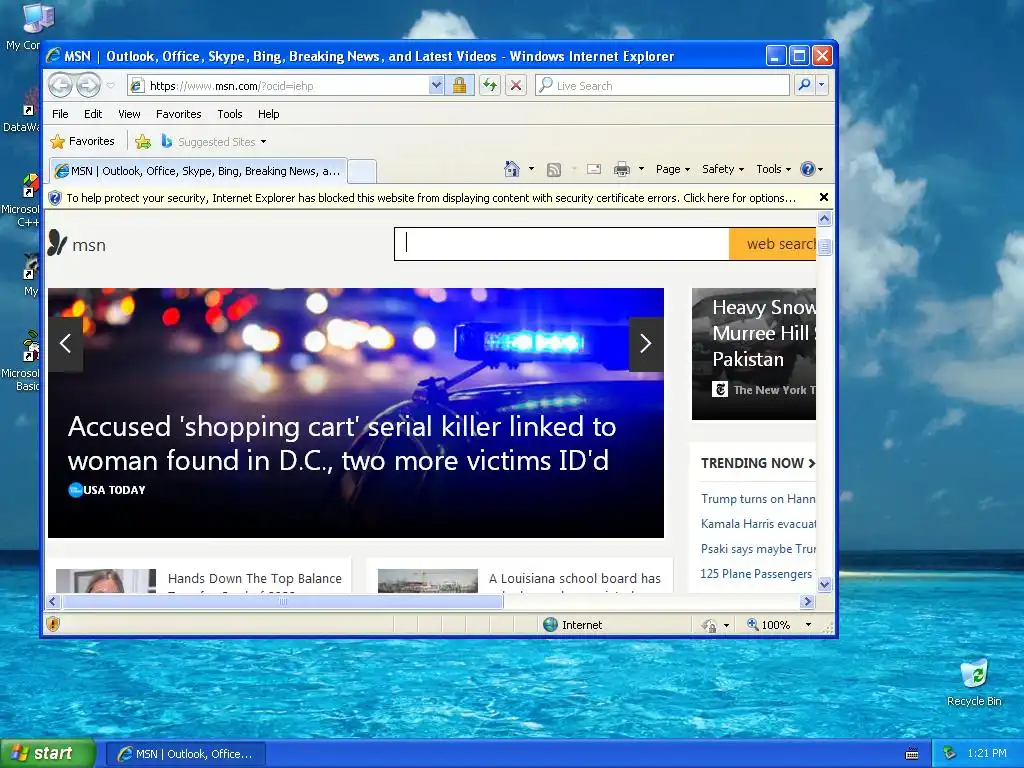
Task: Click the Read Mail envelope icon
Action: pyautogui.click(x=594, y=169)
